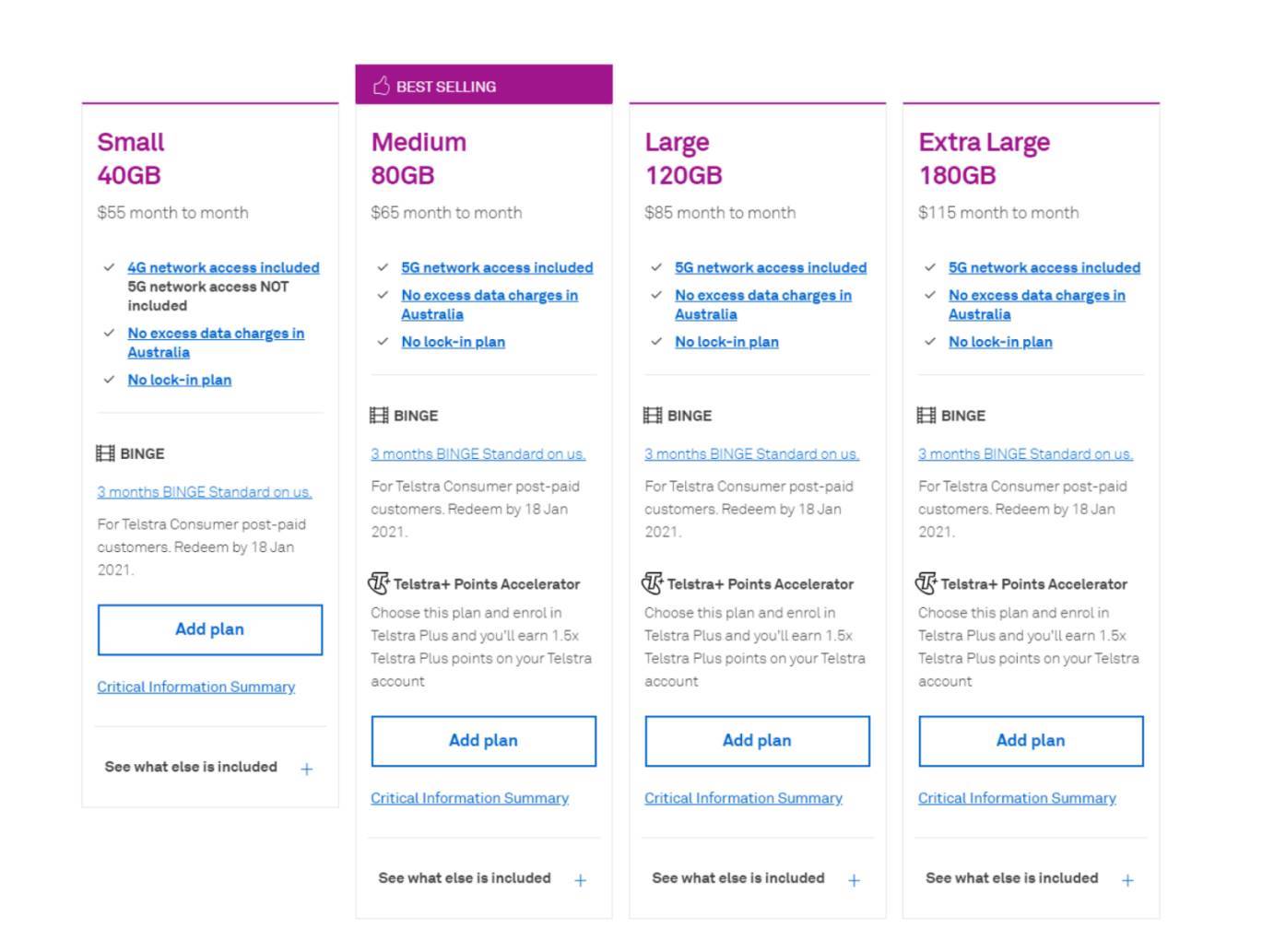This screenshot has width=1274, height=952.
Task: Click the Telstra+ Points Accelerator icon on Medium plan
Action: [377, 583]
